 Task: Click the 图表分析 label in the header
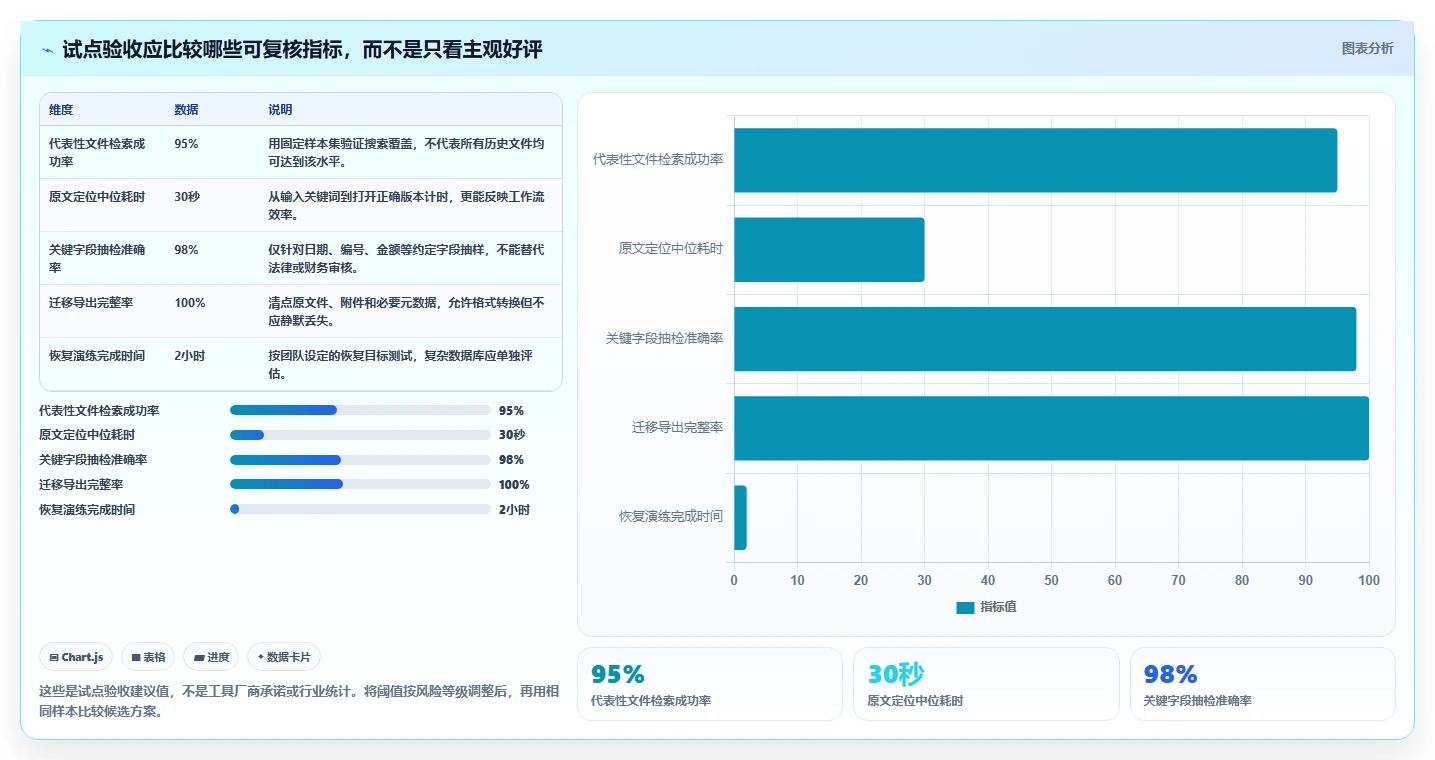click(x=1367, y=49)
